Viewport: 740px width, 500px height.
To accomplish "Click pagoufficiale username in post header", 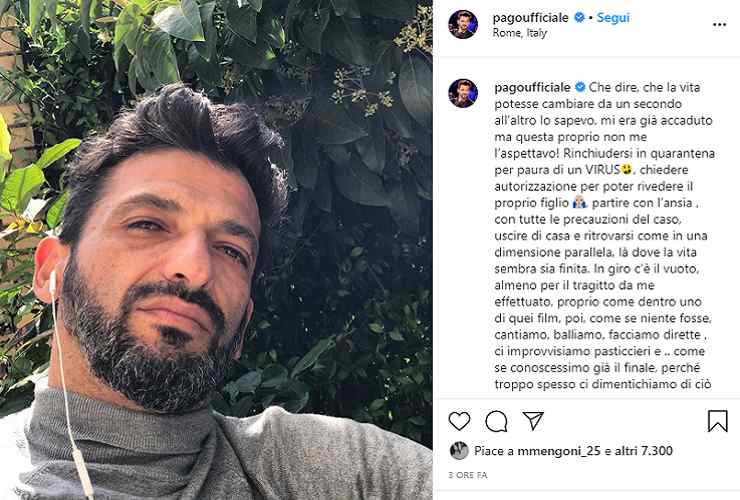I will click(x=530, y=17).
